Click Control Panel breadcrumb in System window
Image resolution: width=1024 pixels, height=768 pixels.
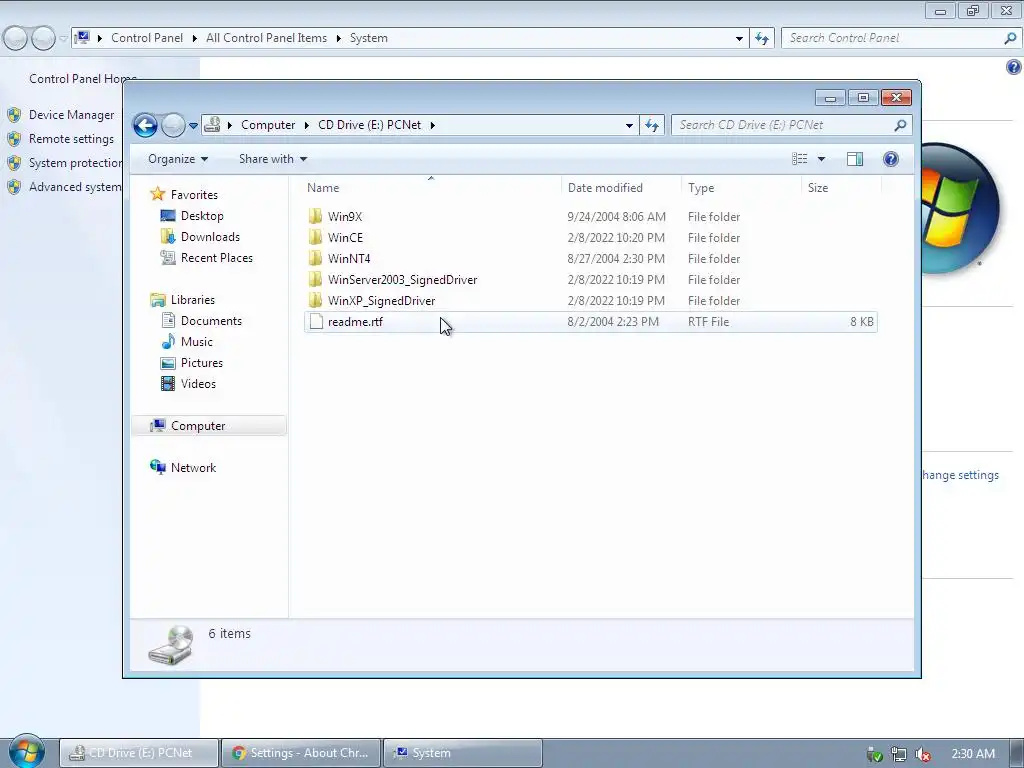[147, 38]
